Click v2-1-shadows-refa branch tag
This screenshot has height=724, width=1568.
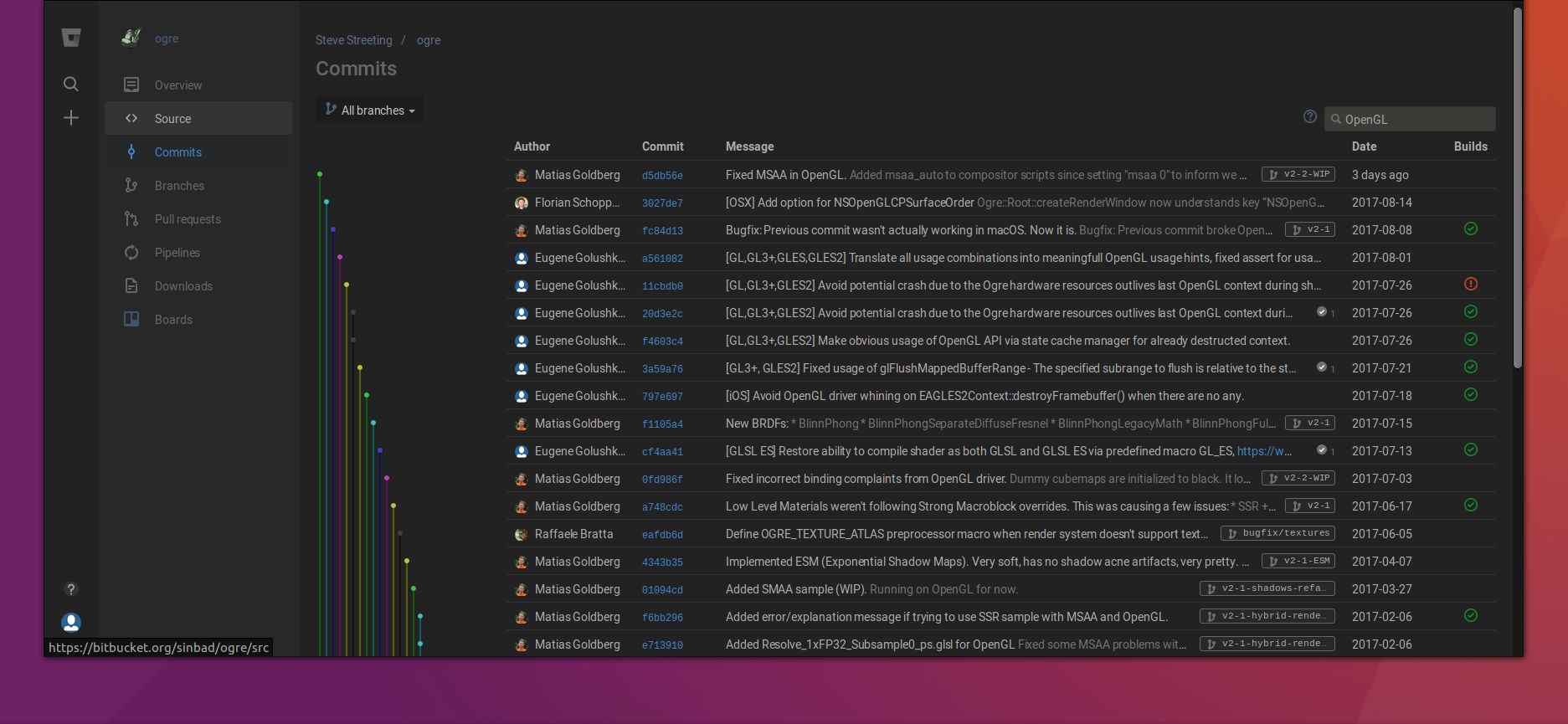(x=1267, y=588)
